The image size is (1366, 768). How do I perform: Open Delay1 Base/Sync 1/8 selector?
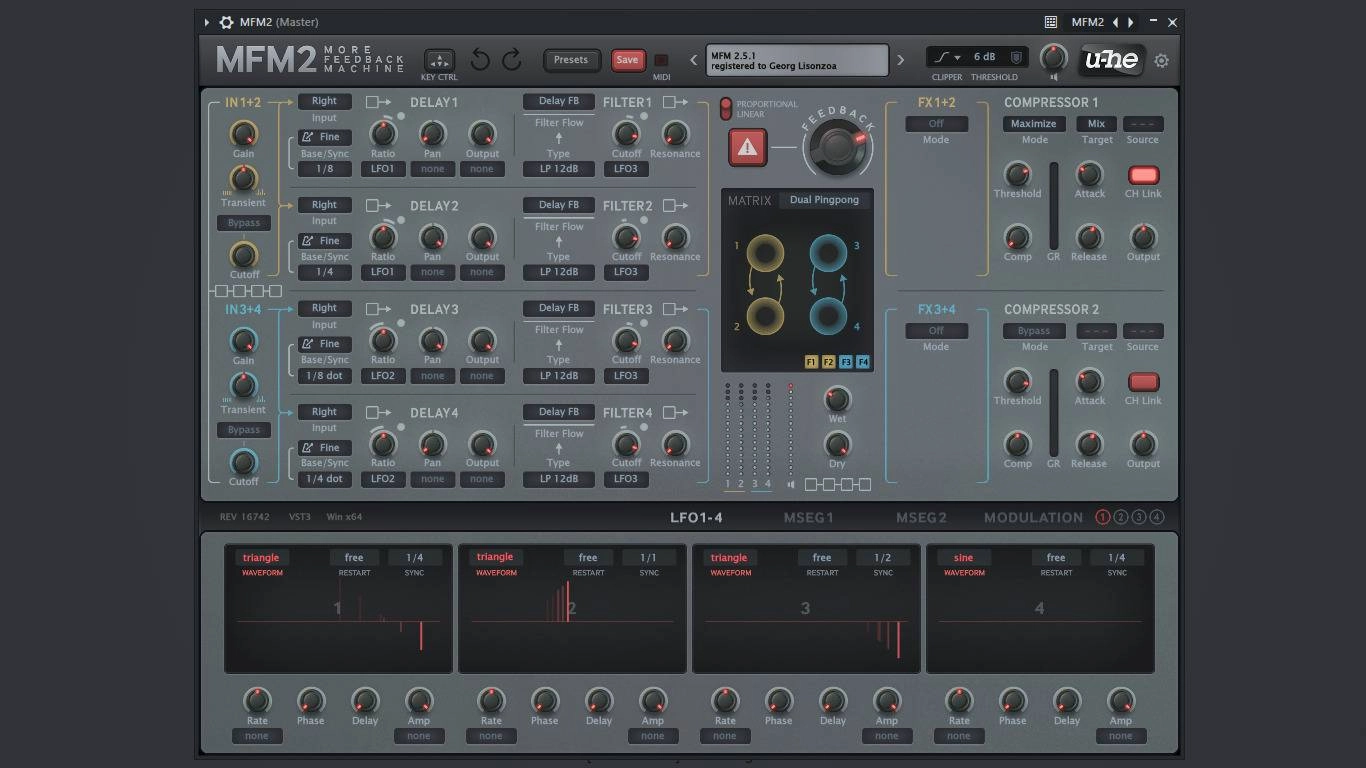coord(324,169)
